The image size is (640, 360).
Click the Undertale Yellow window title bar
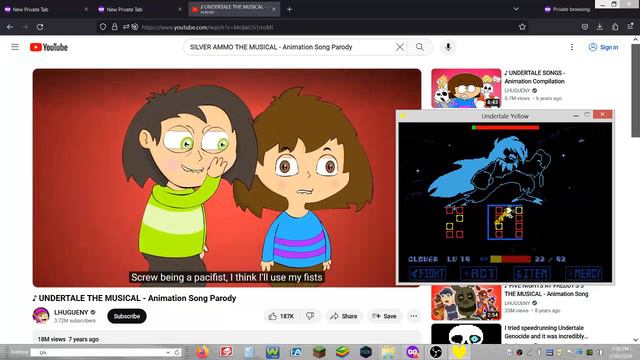(x=505, y=116)
